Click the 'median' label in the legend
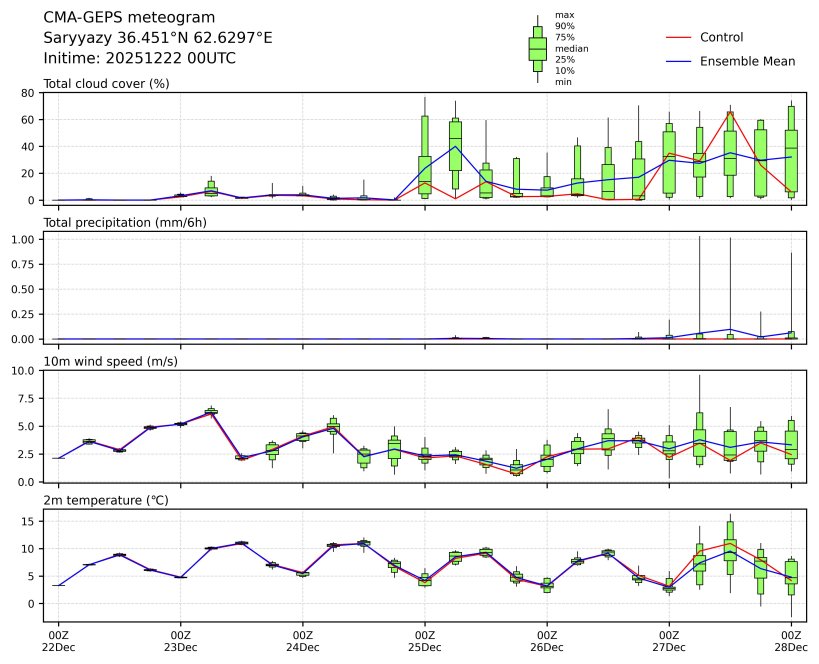 point(571,48)
